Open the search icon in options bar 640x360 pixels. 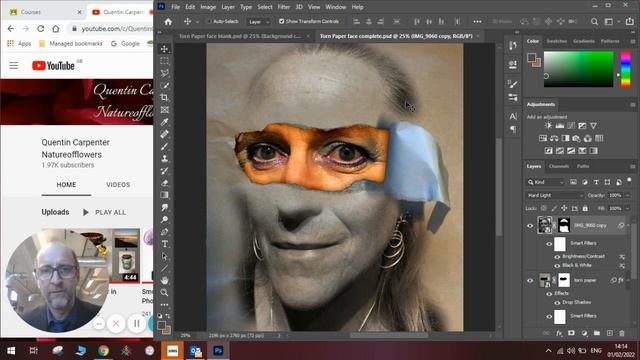tap(594, 22)
